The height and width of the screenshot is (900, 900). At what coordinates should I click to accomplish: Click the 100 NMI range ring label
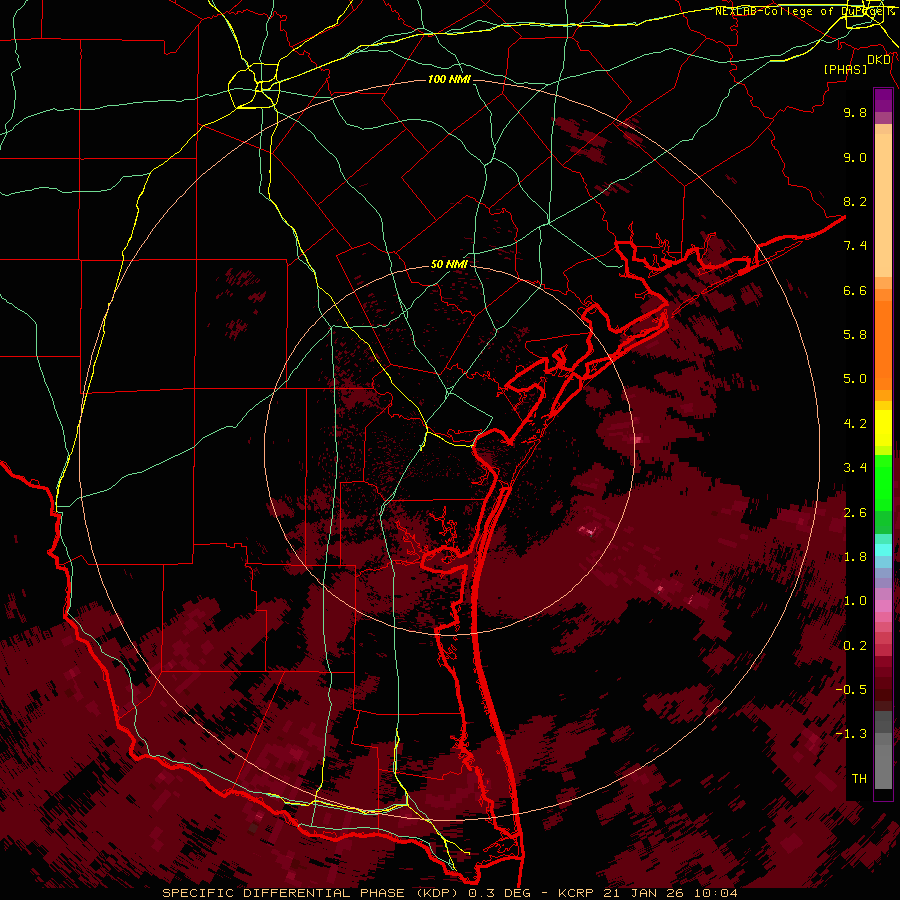coord(449,79)
